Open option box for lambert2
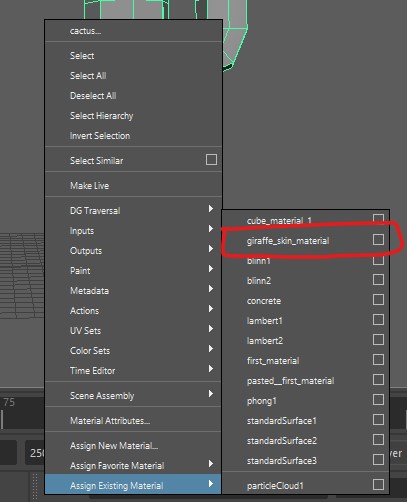The height and width of the screenshot is (502, 407). click(x=378, y=339)
